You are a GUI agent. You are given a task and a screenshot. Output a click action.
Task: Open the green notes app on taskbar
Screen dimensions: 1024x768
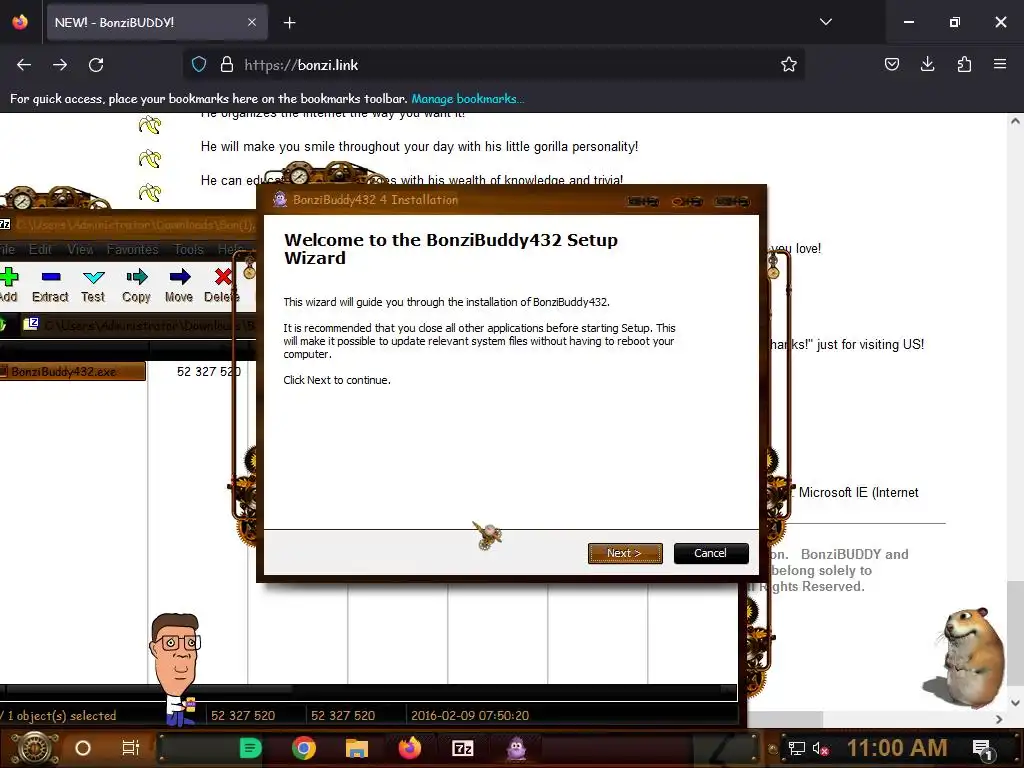click(x=250, y=748)
